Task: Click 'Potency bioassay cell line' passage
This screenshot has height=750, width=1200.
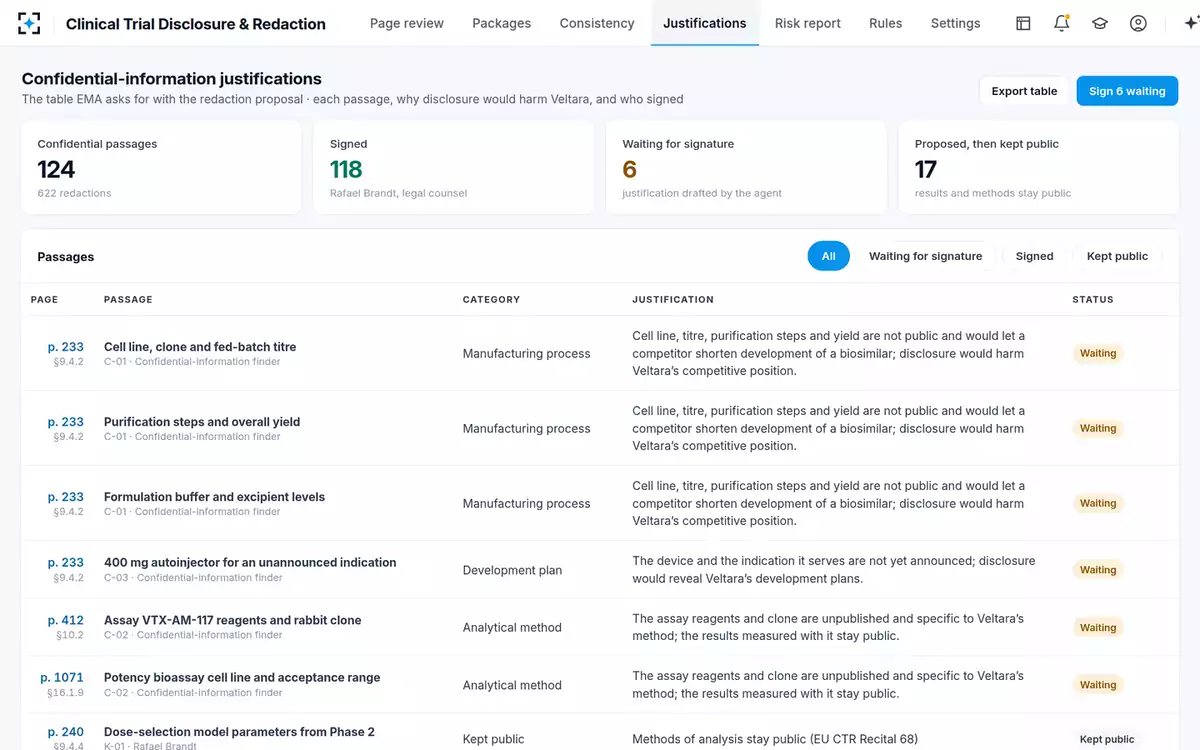Action: (x=242, y=678)
